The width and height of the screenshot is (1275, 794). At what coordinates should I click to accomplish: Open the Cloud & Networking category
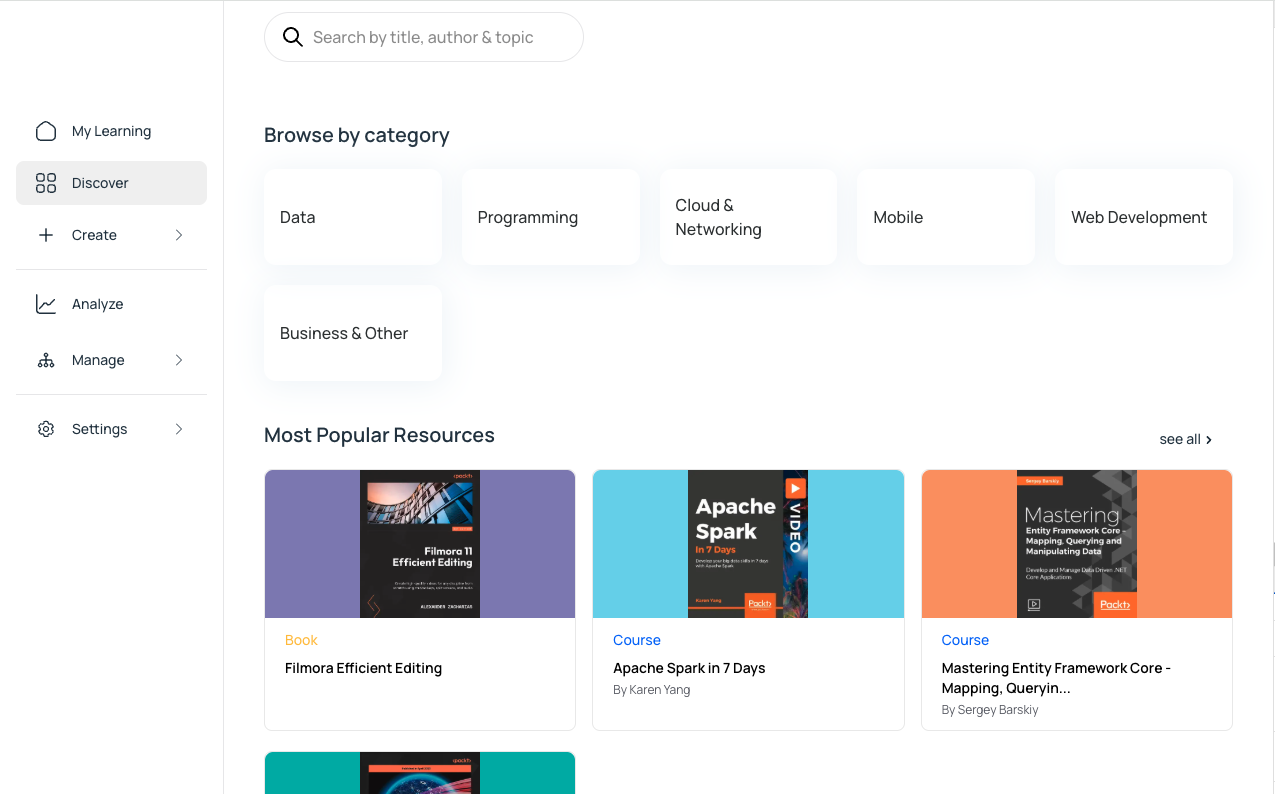[748, 217]
